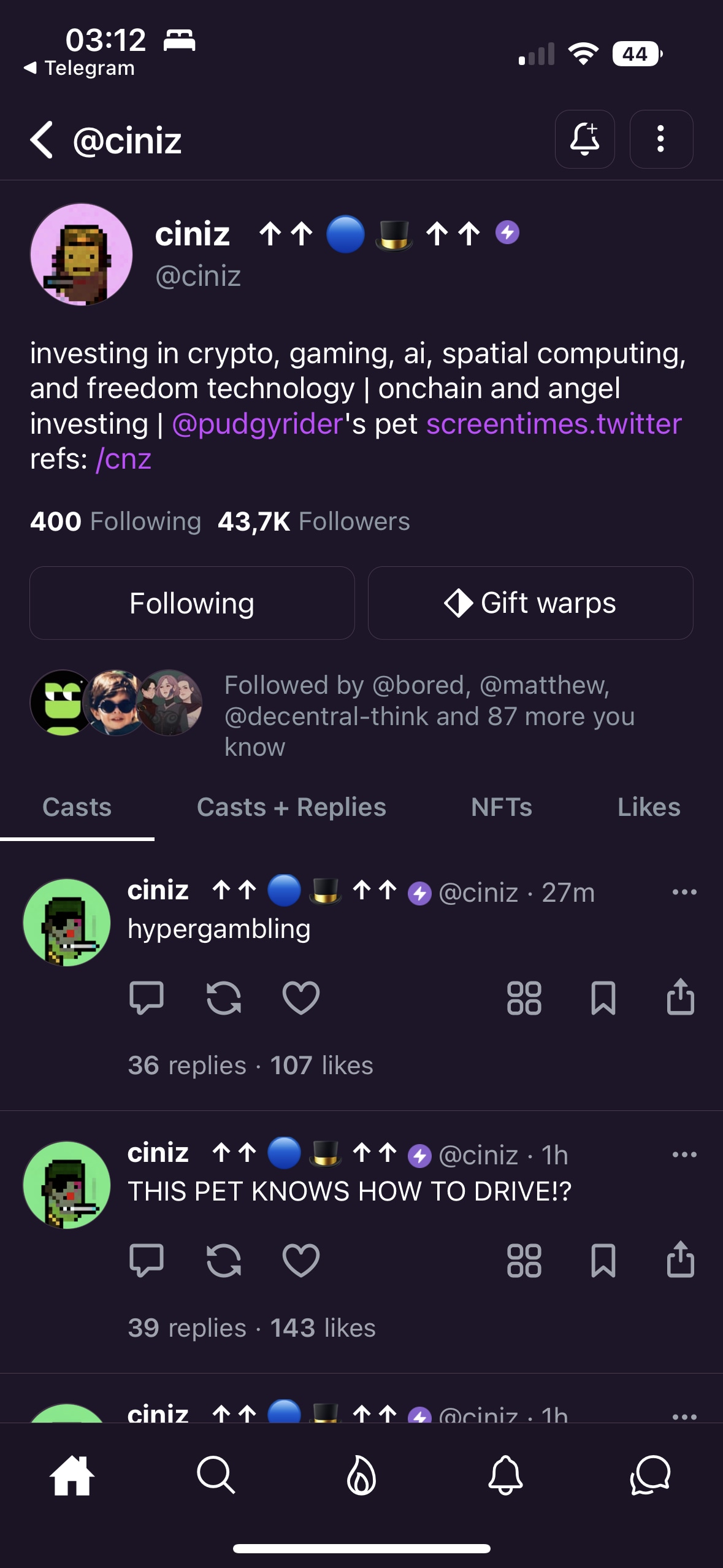
Task: Expand options for the "THIS PET KNOWS" cast
Action: [684, 1155]
